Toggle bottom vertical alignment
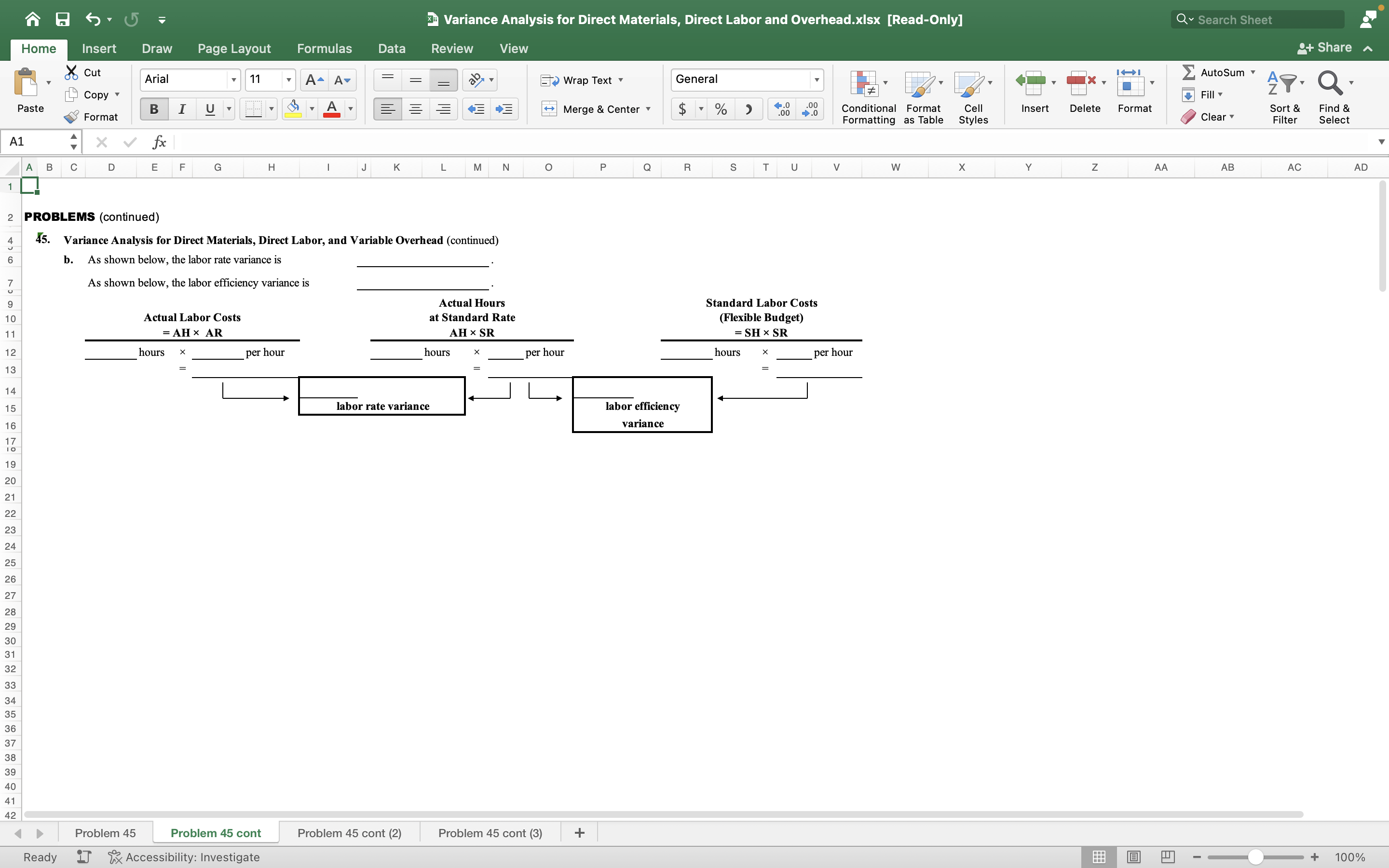This screenshot has height=868, width=1389. click(443, 80)
